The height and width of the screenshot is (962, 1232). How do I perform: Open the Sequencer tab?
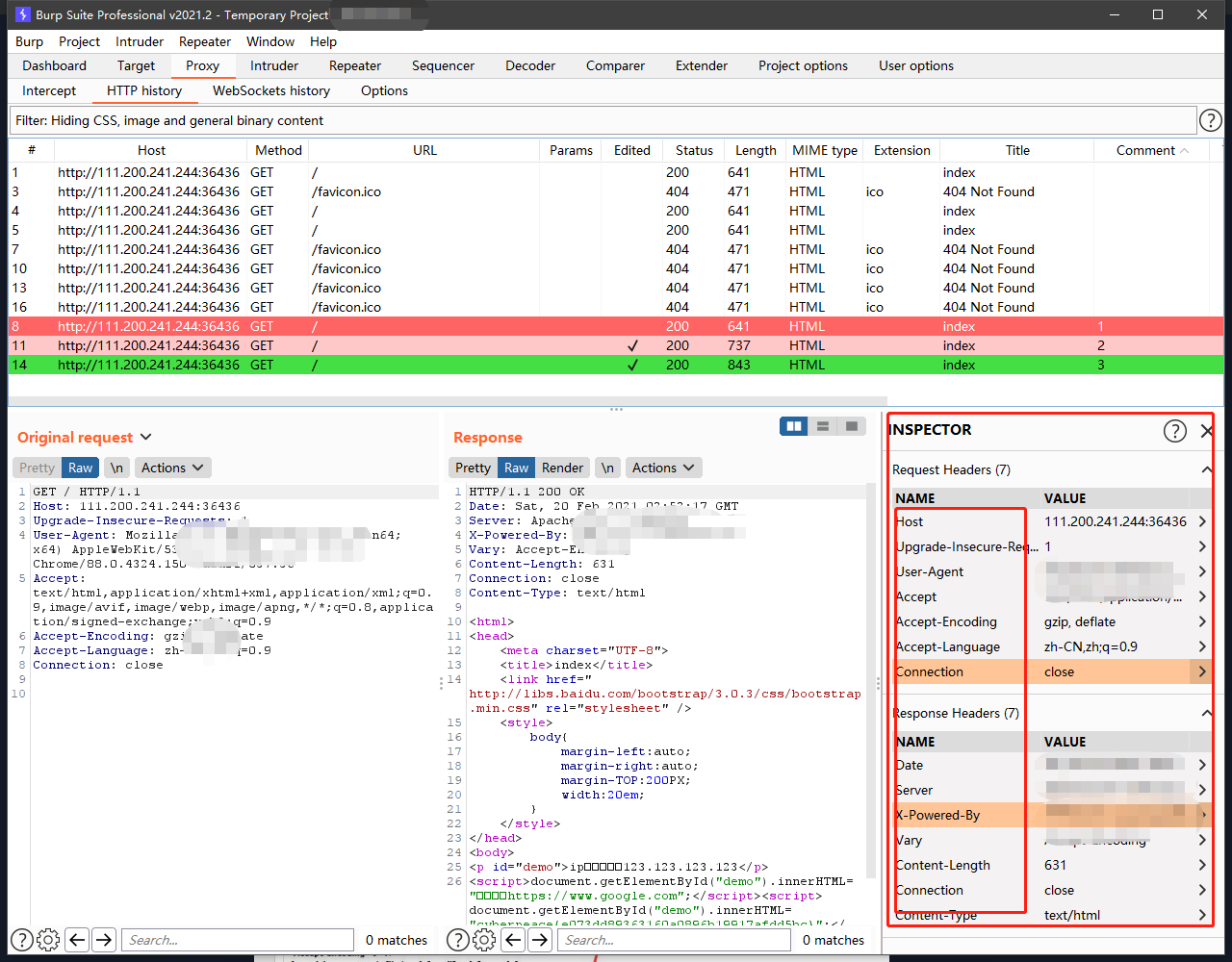point(443,65)
